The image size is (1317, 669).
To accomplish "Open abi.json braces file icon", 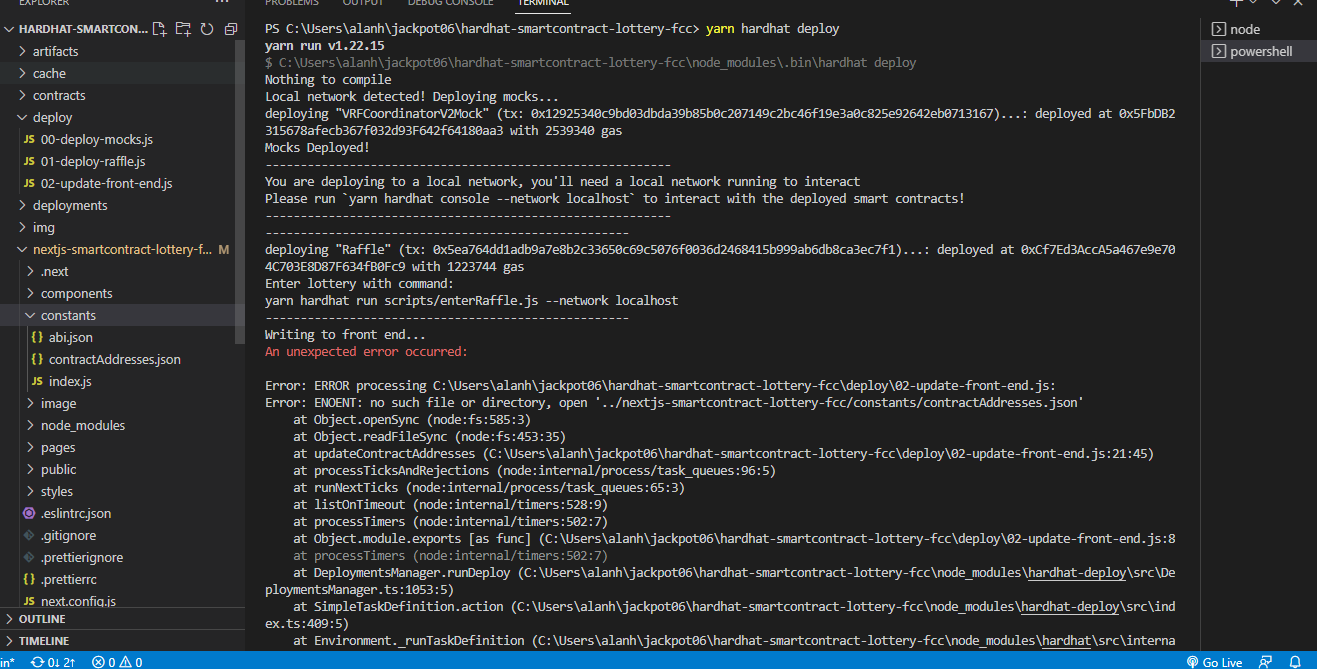I will [37, 337].
